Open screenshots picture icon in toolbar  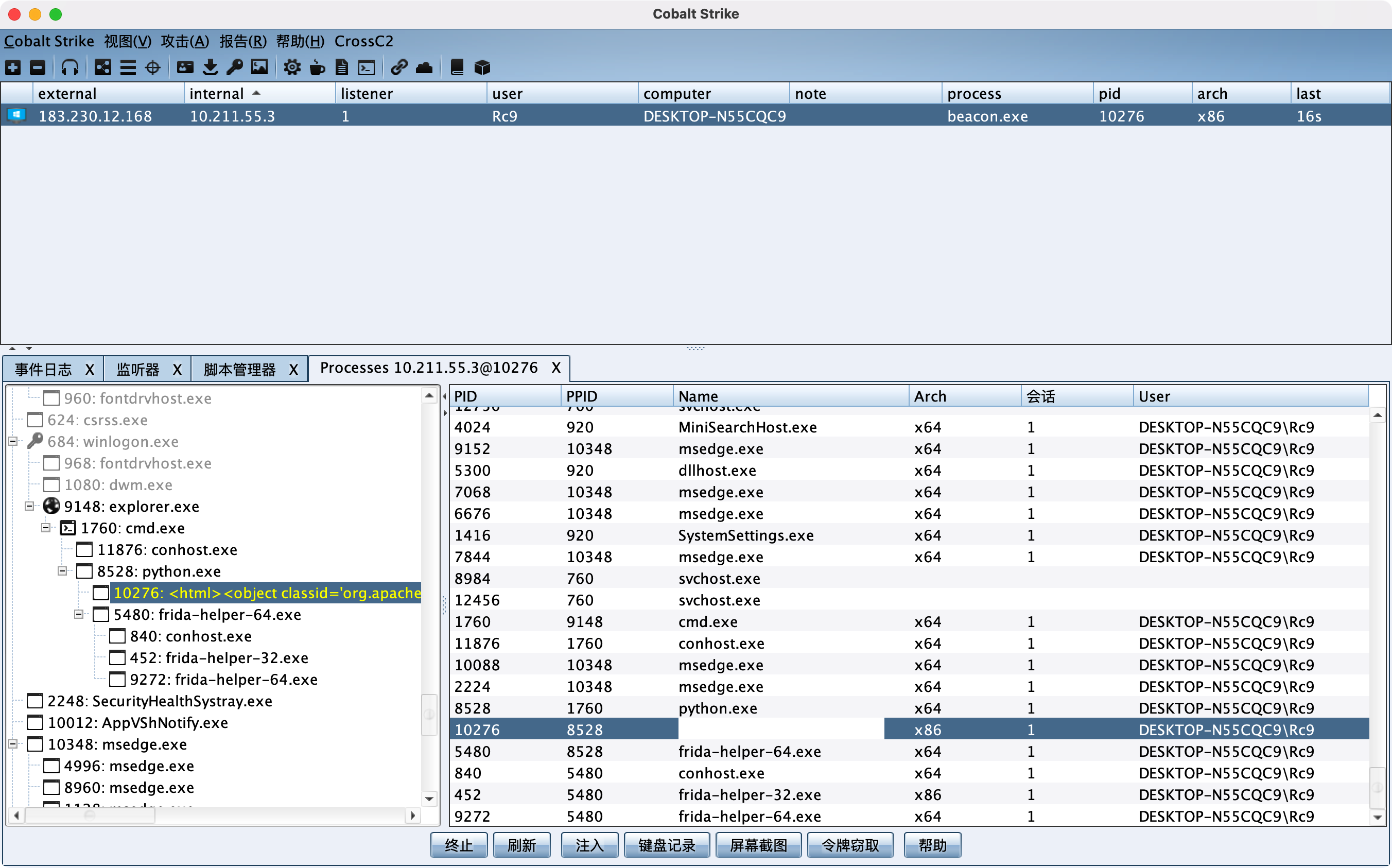point(259,68)
